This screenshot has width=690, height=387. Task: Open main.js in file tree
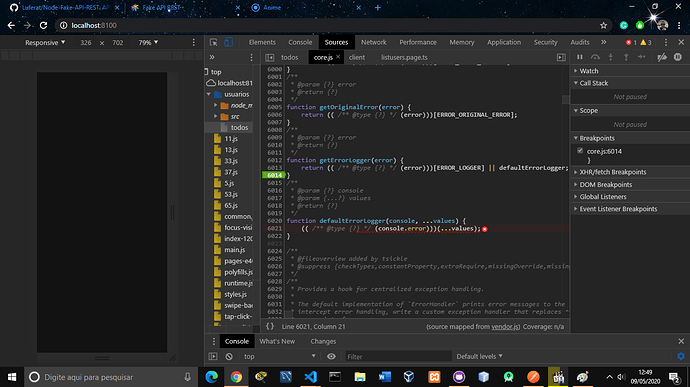click(x=235, y=250)
